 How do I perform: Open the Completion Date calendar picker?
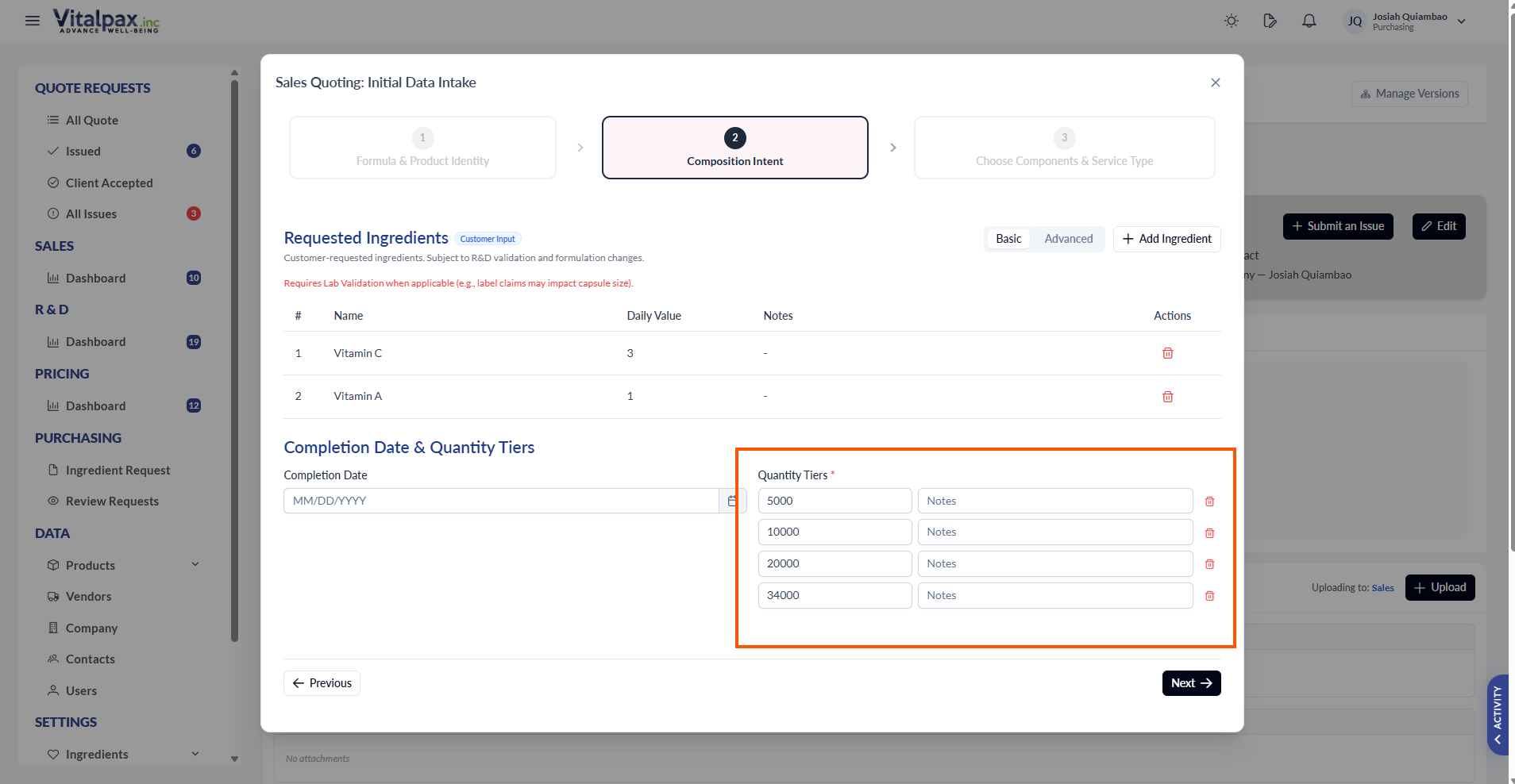pyautogui.click(x=732, y=501)
